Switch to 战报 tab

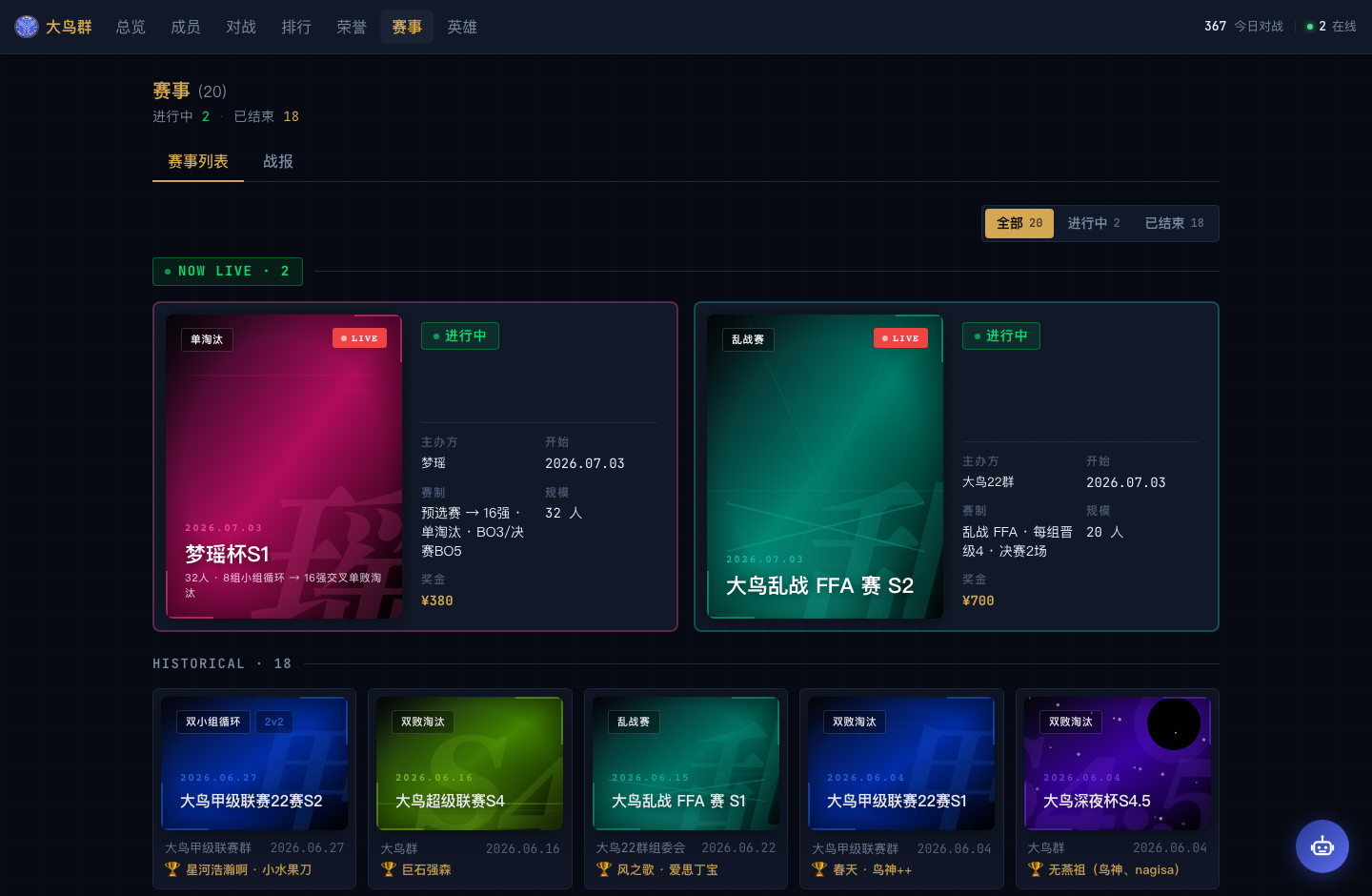(x=278, y=162)
